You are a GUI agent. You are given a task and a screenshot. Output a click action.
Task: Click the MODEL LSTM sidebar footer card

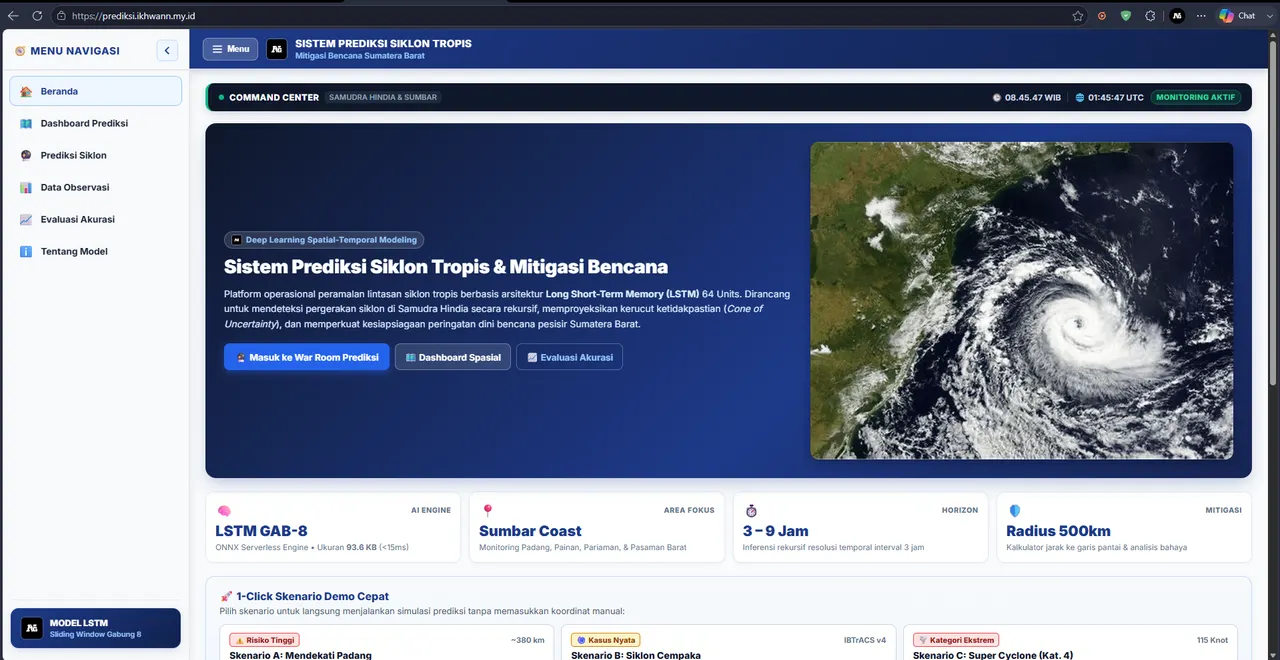pyautogui.click(x=95, y=628)
